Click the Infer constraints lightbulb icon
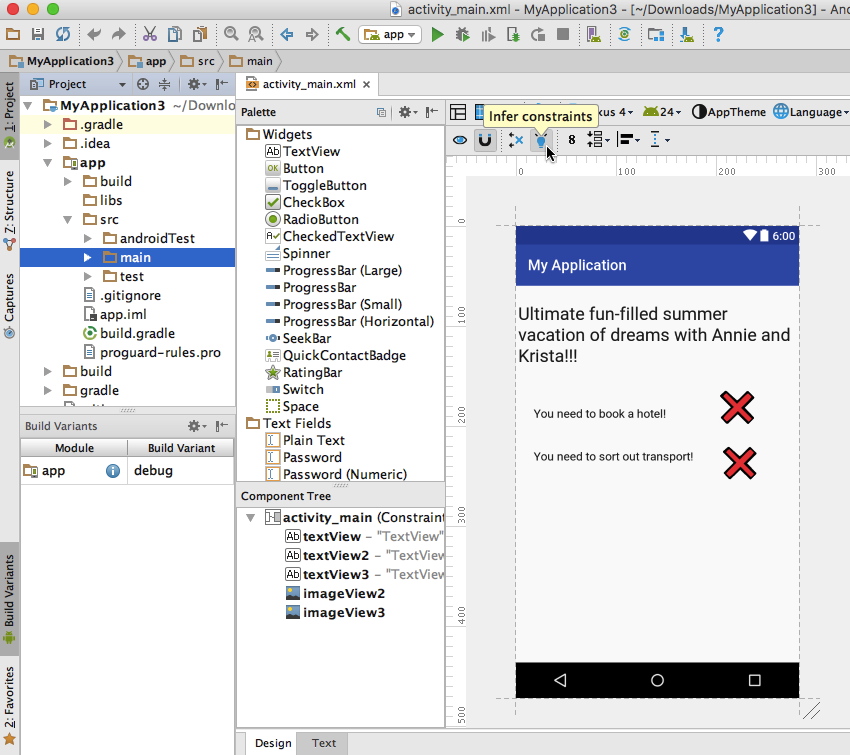This screenshot has width=850, height=755. pos(540,140)
